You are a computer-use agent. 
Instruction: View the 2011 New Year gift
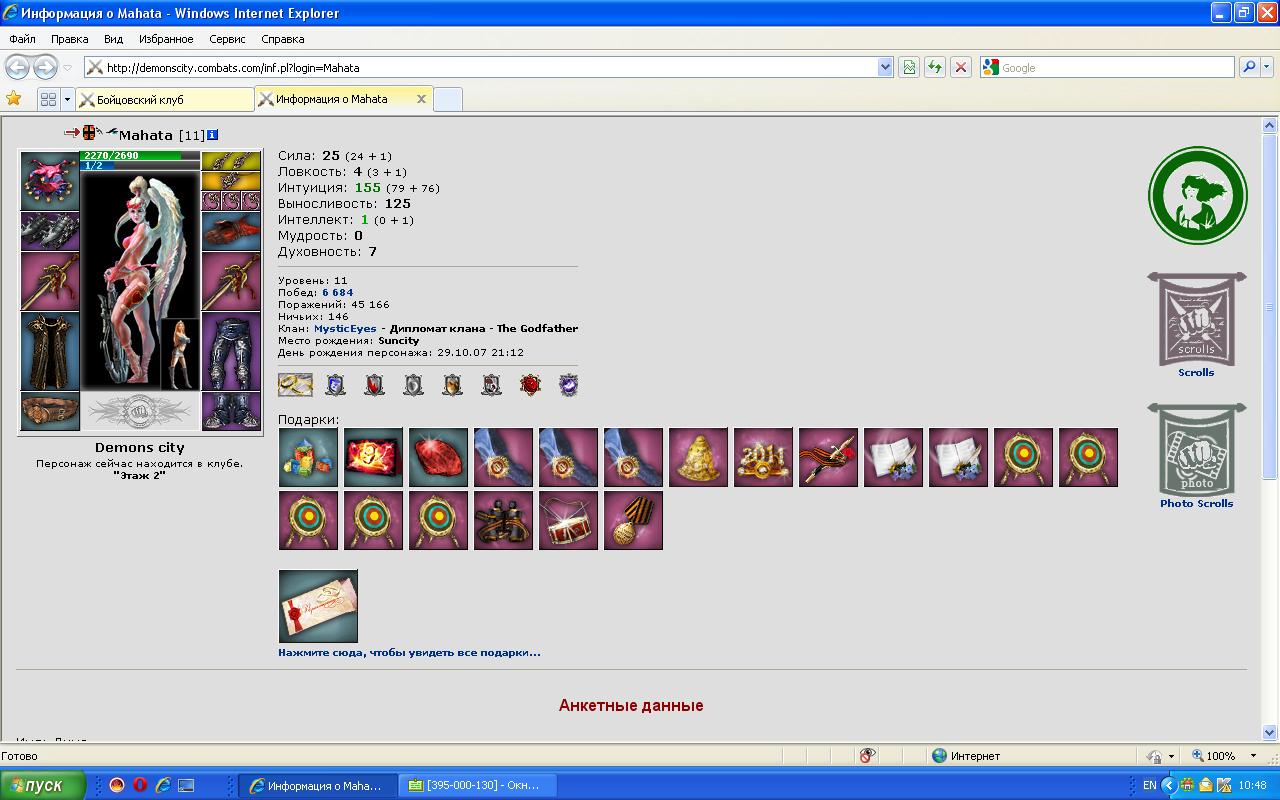click(763, 458)
